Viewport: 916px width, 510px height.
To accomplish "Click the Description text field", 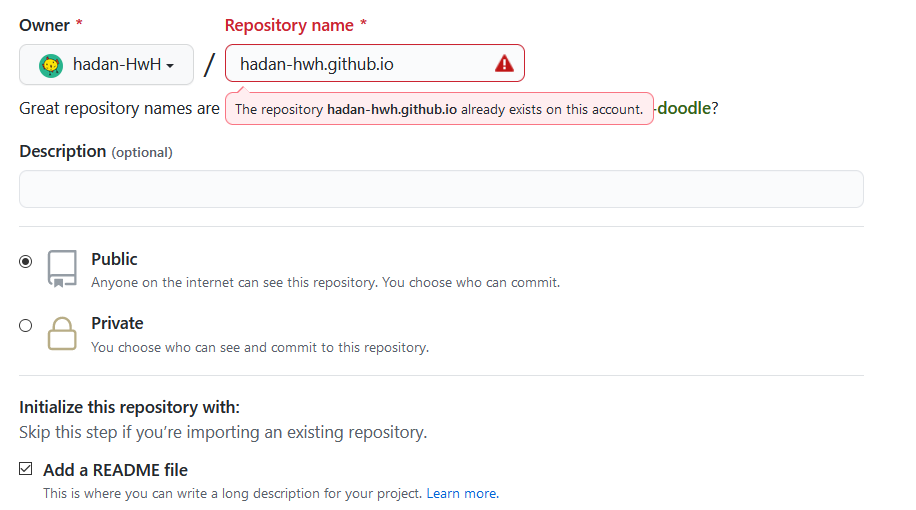I will (441, 189).
